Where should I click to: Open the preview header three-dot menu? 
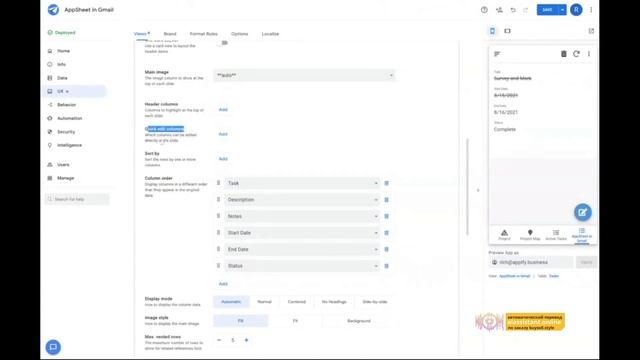(x=589, y=54)
